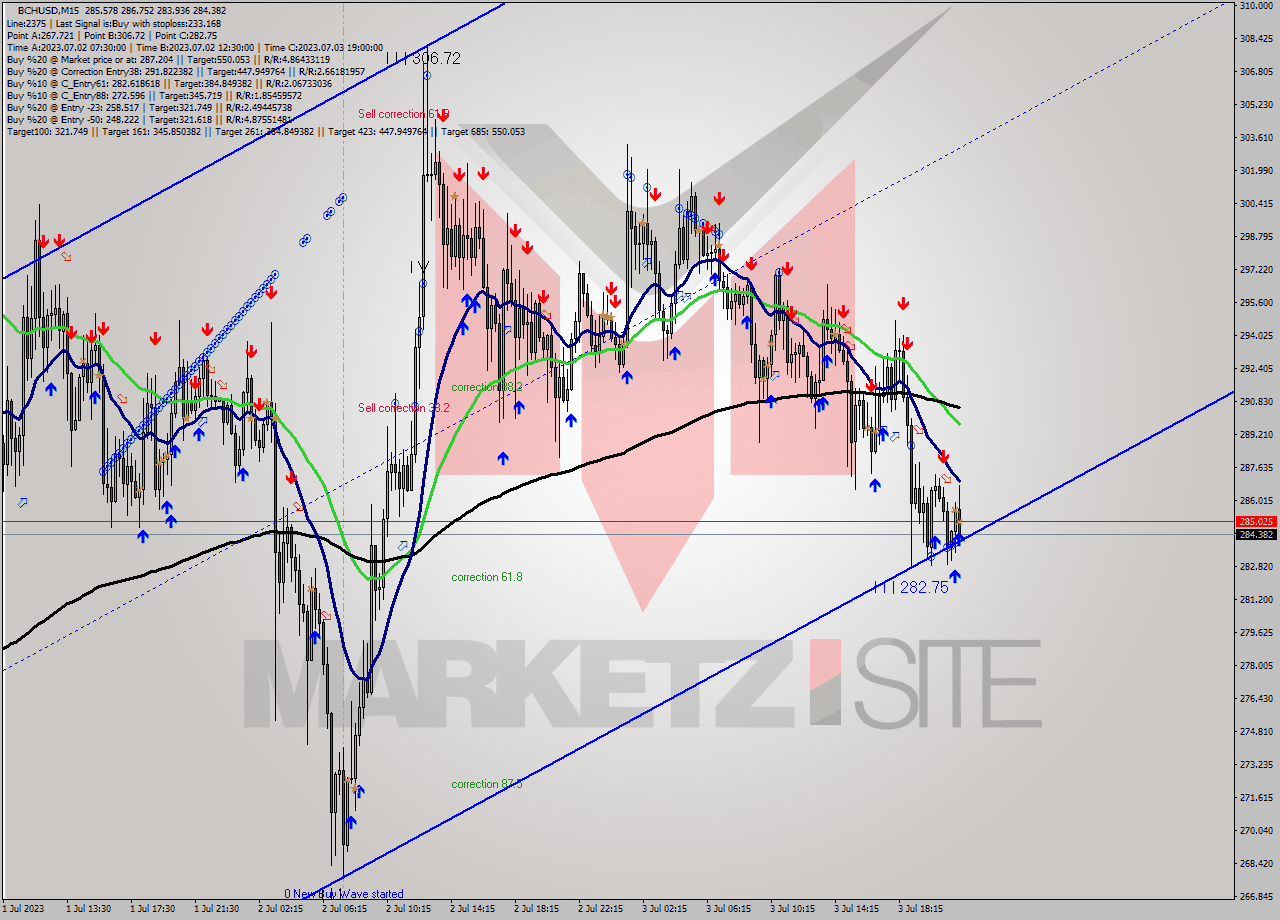
Task: Select the 'Sell correction 38.2' label
Action: click(404, 408)
